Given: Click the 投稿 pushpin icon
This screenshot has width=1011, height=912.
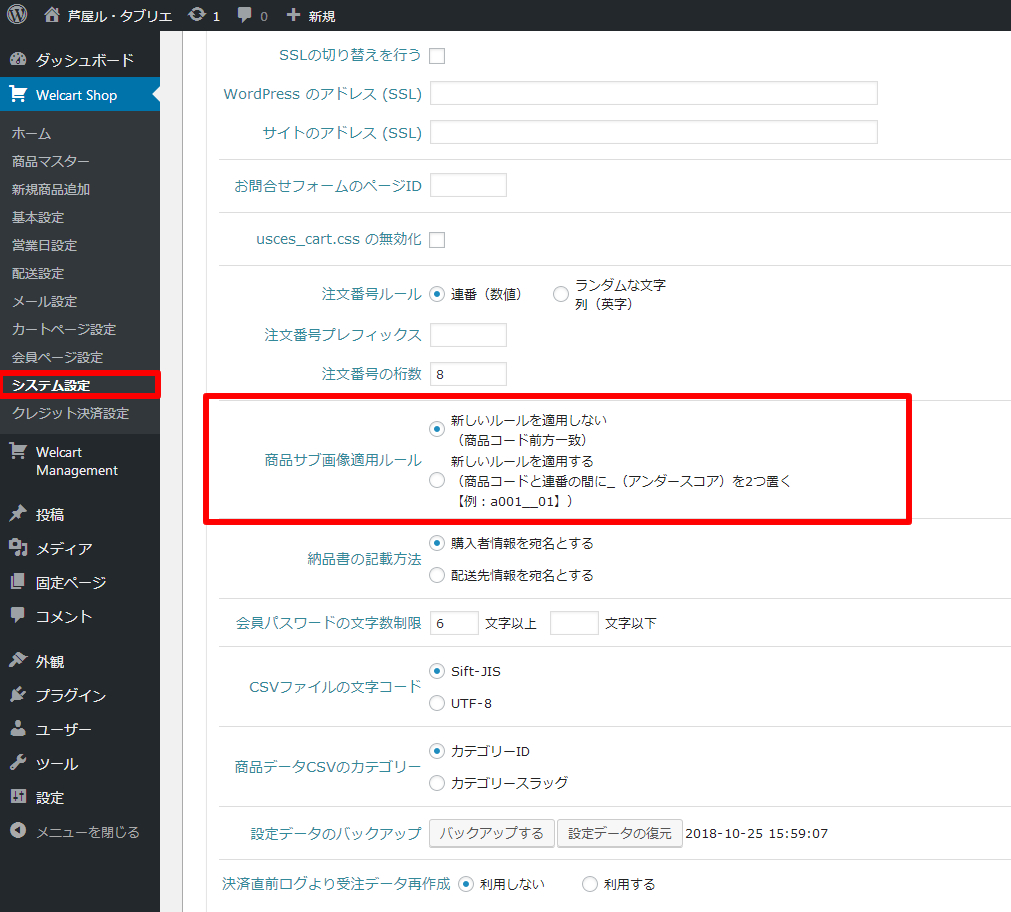Looking at the screenshot, I should (18, 513).
